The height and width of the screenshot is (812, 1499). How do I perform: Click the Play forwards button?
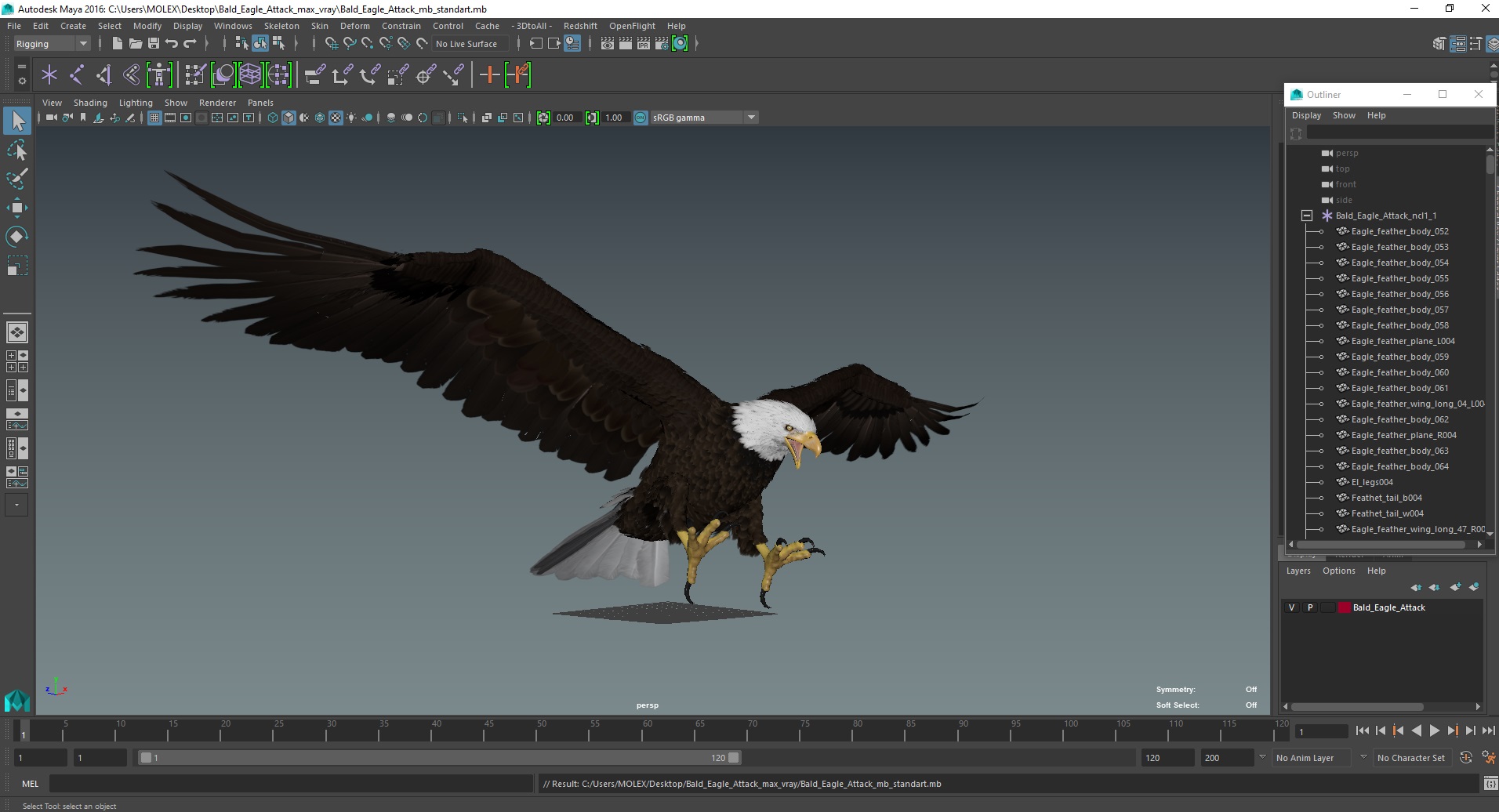tap(1434, 730)
